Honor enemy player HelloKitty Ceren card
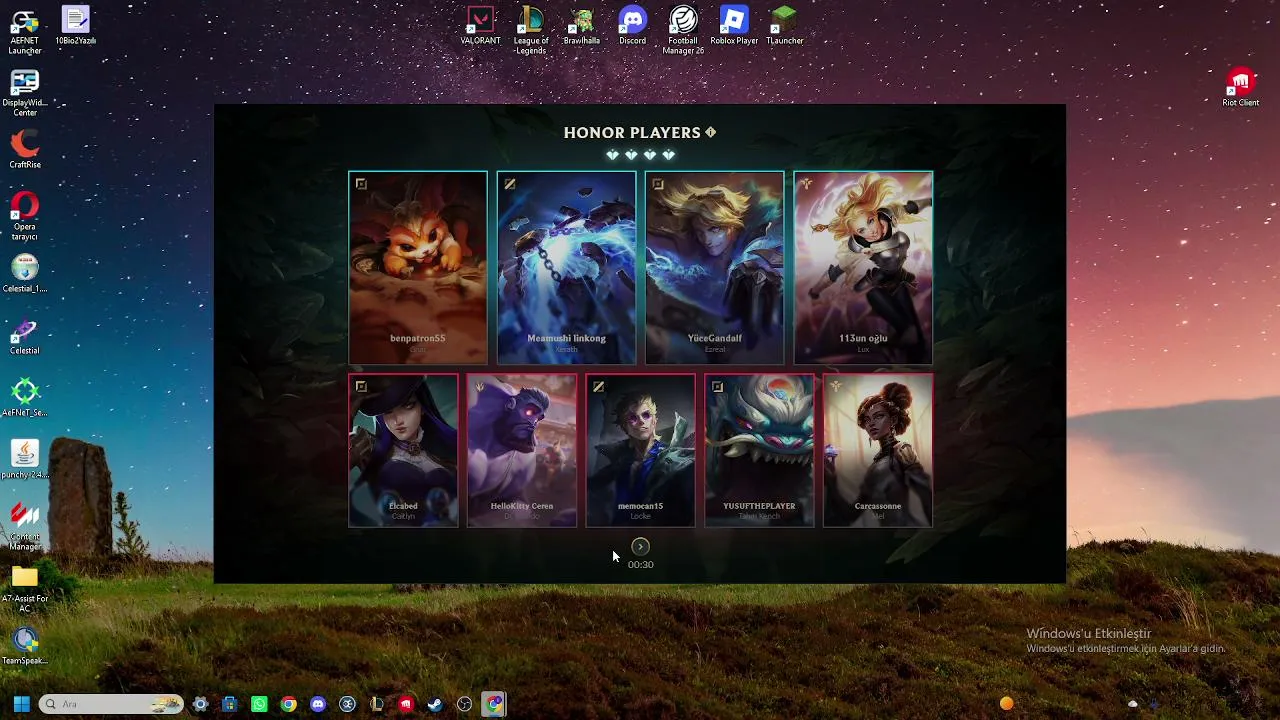Image resolution: width=1280 pixels, height=720 pixels. coord(522,450)
